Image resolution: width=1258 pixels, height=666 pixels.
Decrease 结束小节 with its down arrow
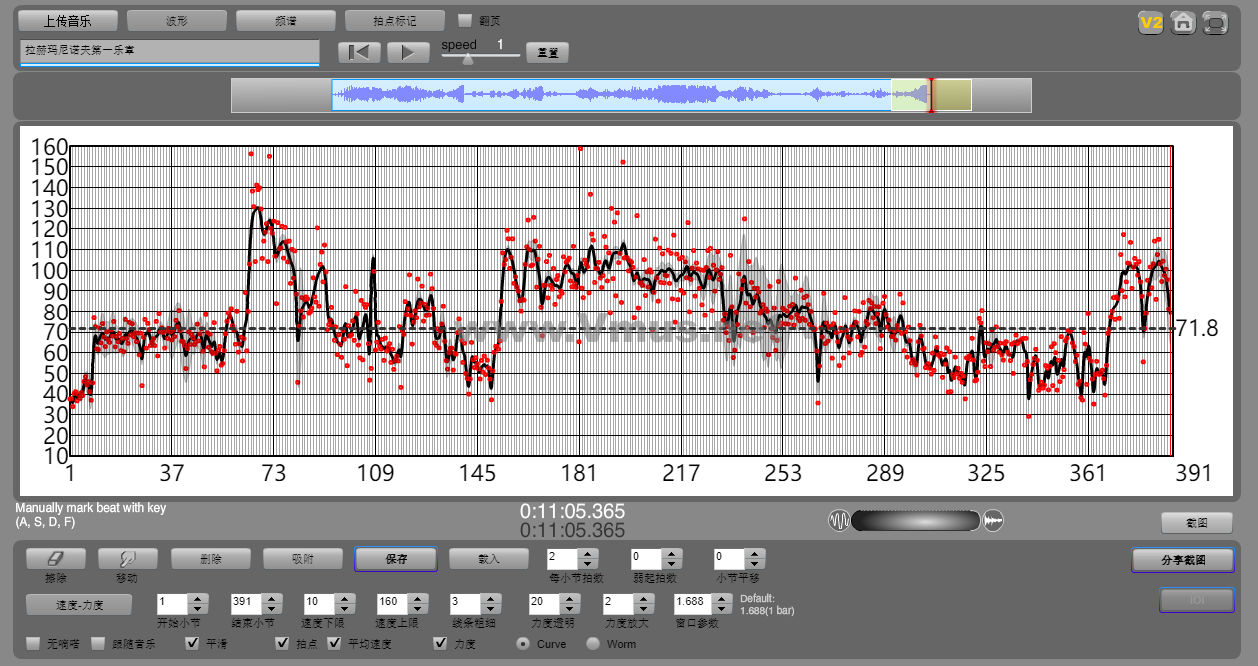point(270,609)
